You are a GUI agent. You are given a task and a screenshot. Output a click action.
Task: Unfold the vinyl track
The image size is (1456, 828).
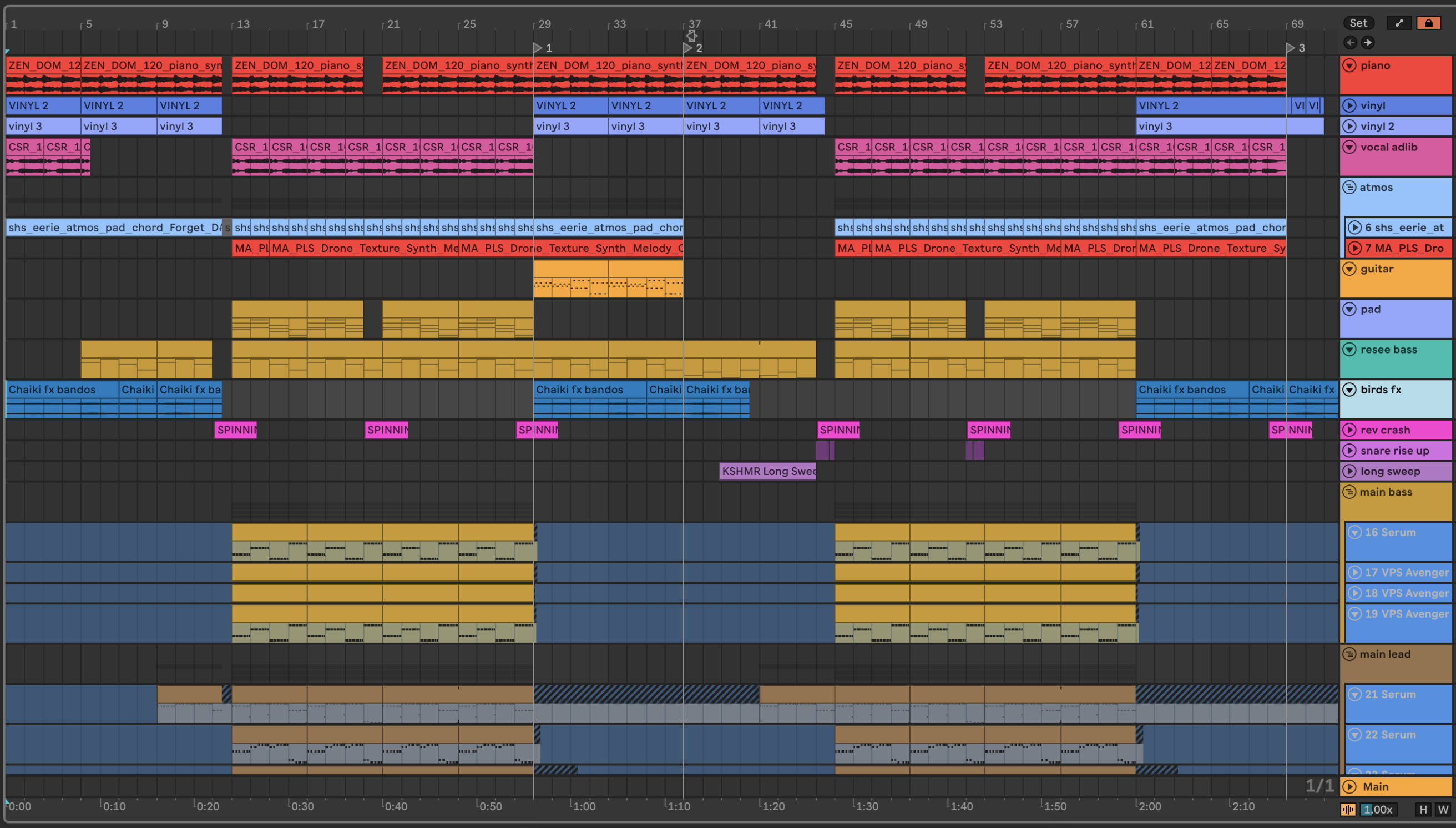coord(1349,105)
